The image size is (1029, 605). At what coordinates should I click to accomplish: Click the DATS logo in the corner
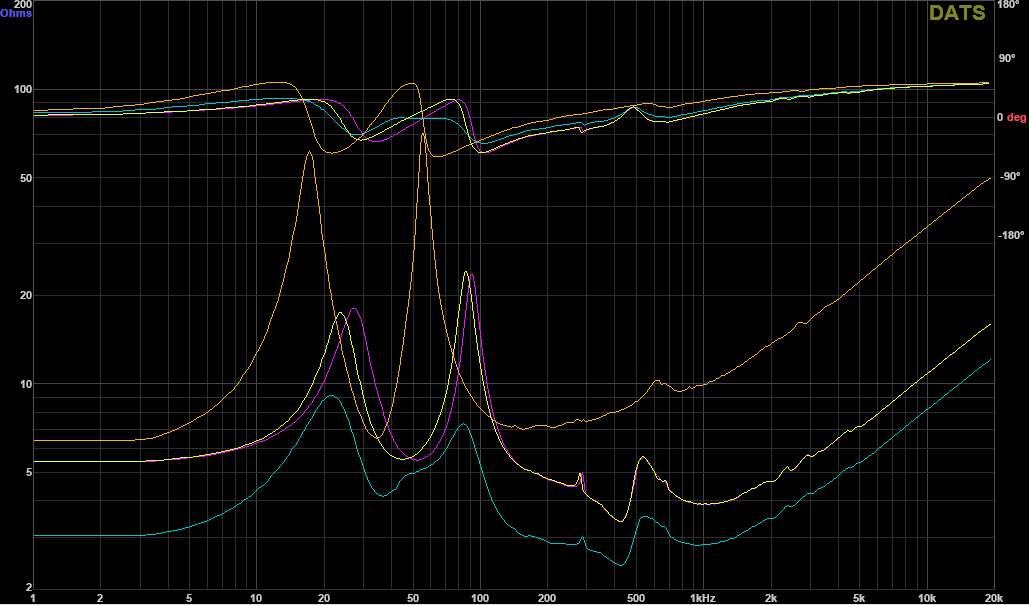[957, 12]
